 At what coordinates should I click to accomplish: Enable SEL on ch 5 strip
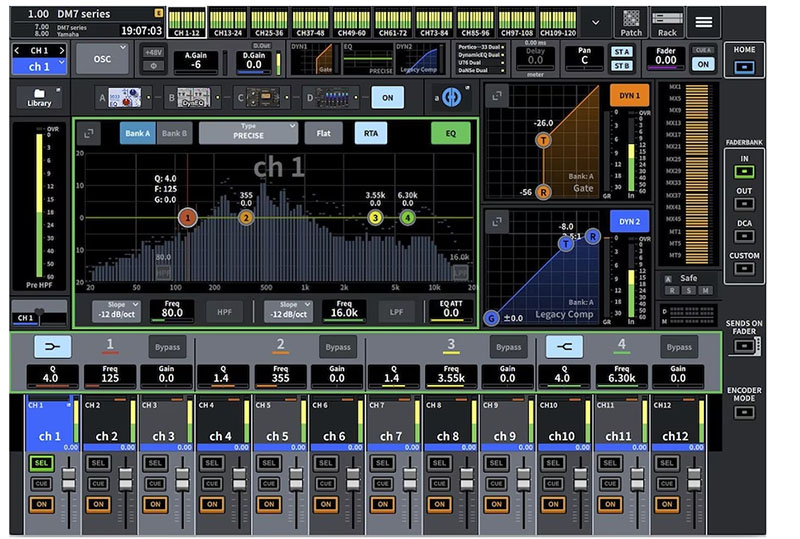click(x=269, y=463)
